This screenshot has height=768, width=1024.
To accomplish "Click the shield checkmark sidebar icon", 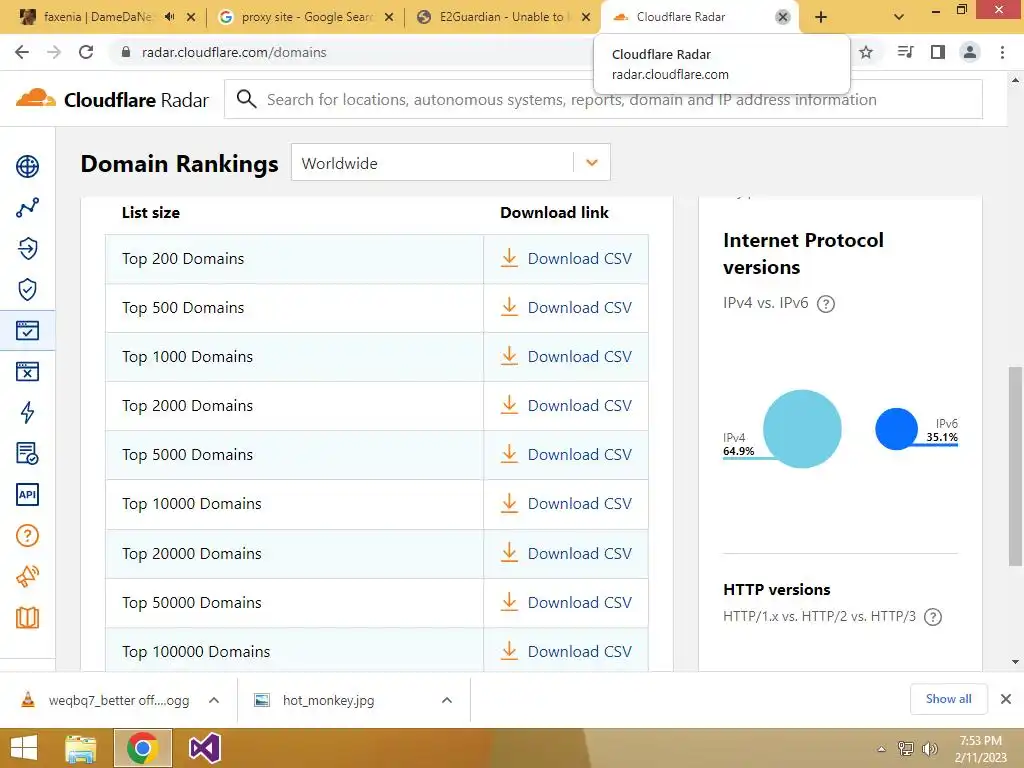I will 27,289.
